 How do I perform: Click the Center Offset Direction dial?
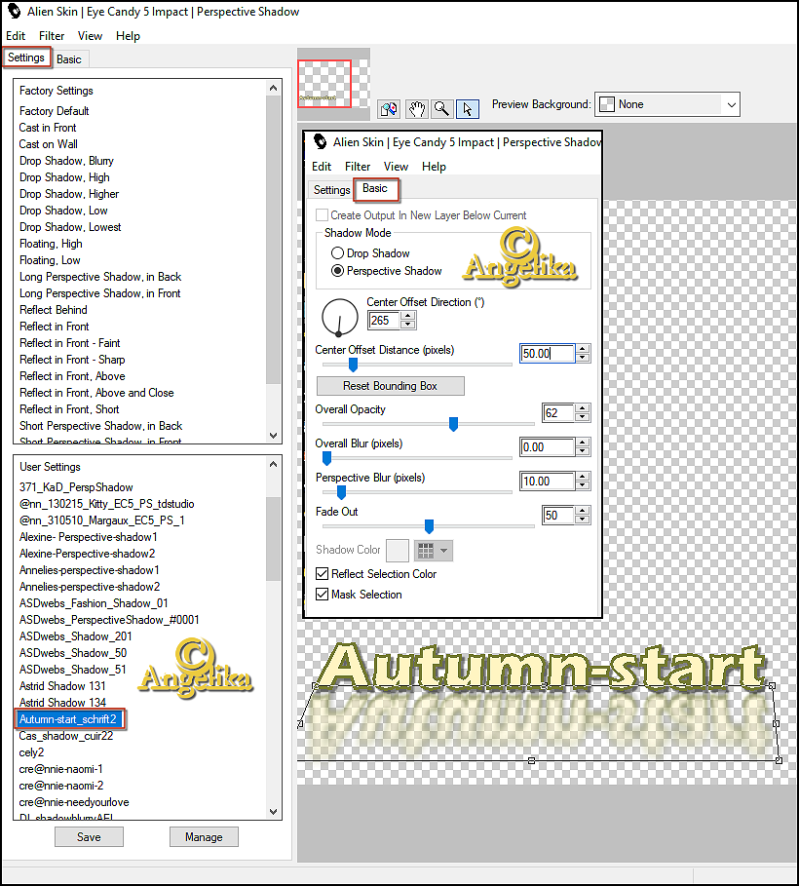pyautogui.click(x=340, y=318)
